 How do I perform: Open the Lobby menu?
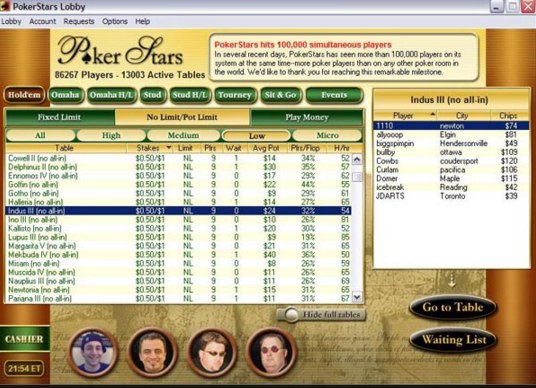coord(11,21)
